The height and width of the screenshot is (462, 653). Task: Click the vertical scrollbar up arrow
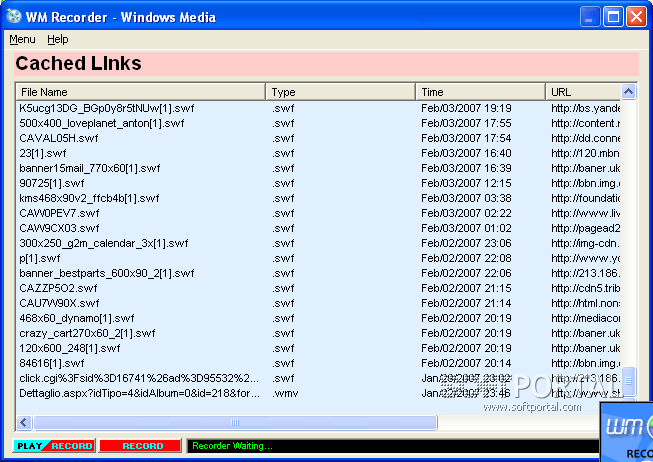(628, 91)
